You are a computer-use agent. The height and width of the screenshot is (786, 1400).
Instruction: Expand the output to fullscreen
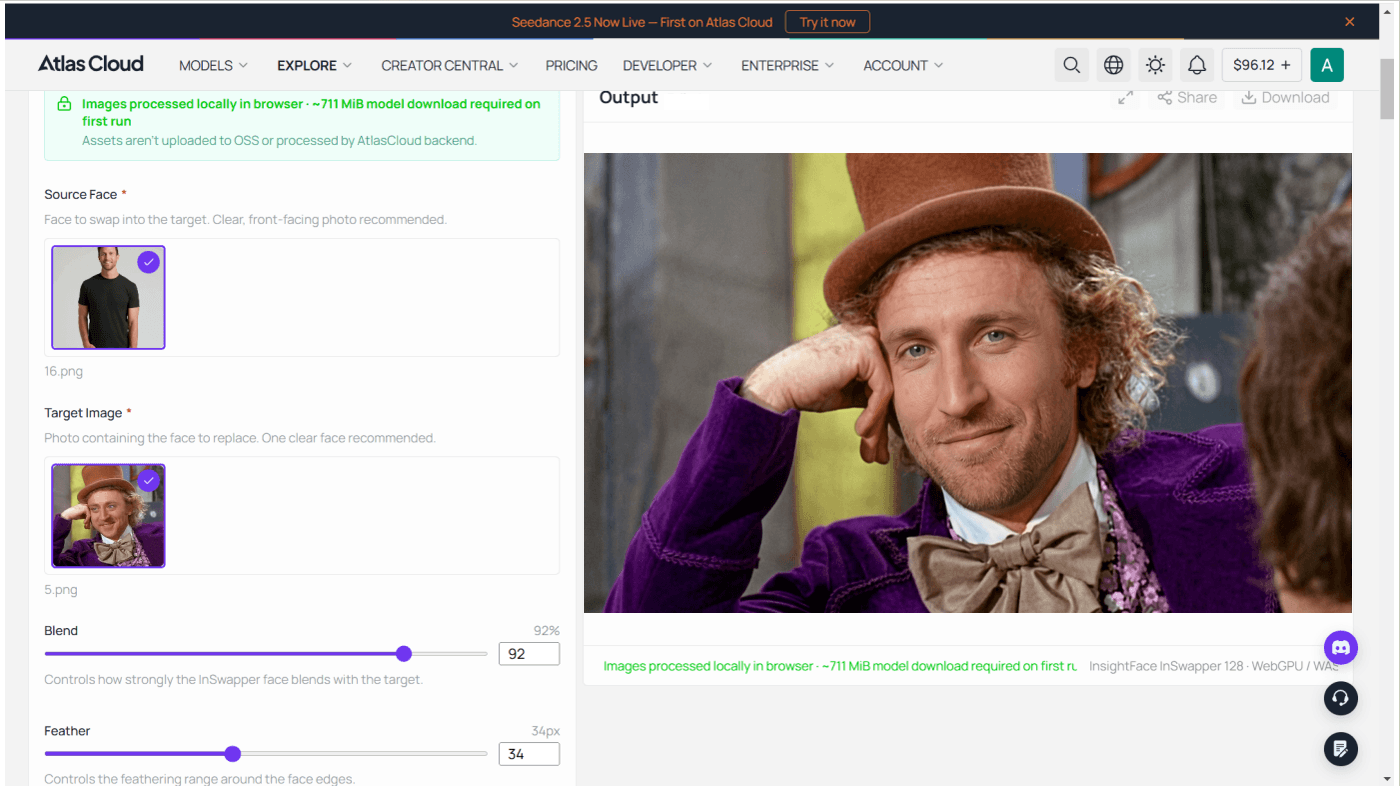pos(1126,97)
